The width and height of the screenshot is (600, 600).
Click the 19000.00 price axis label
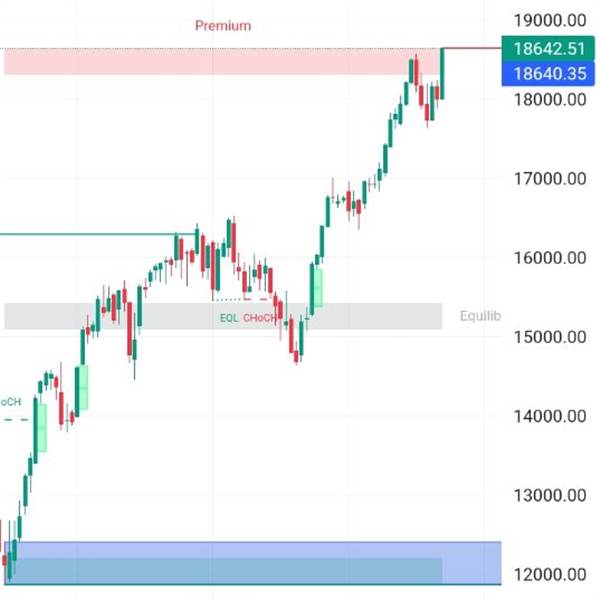click(549, 20)
